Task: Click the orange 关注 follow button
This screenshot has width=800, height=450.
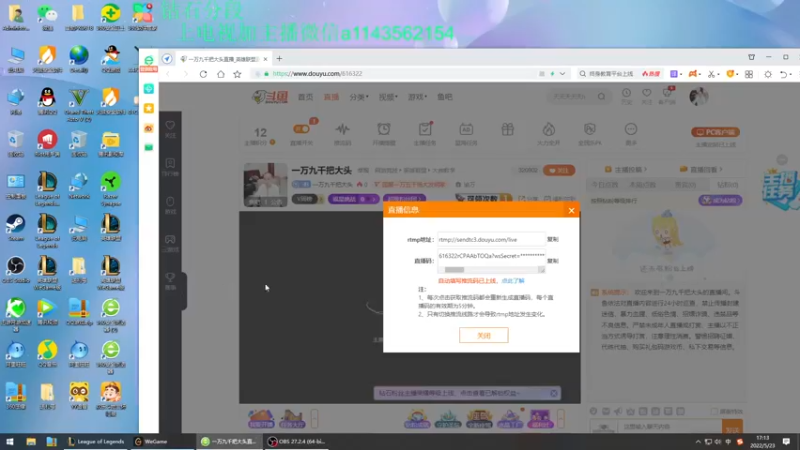Action: click(559, 170)
